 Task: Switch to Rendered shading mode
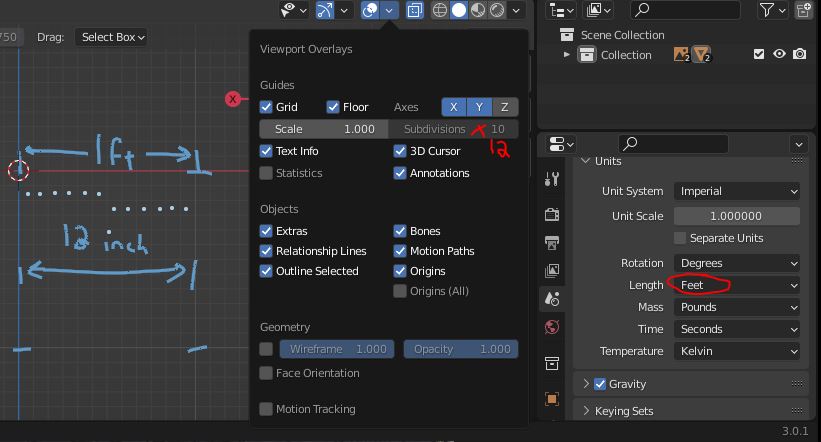(x=497, y=10)
